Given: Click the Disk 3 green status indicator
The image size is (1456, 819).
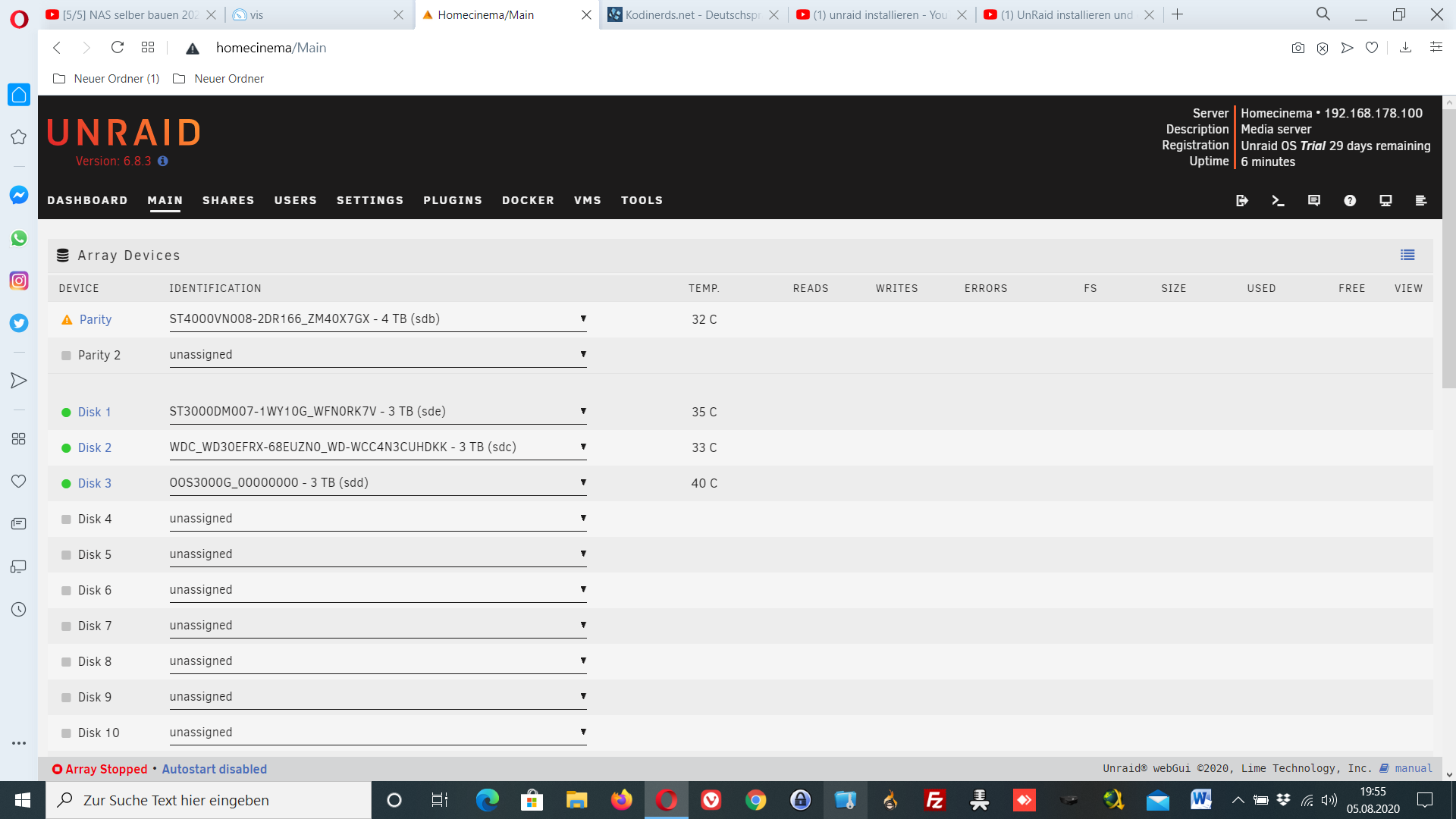Looking at the screenshot, I should pos(66,484).
